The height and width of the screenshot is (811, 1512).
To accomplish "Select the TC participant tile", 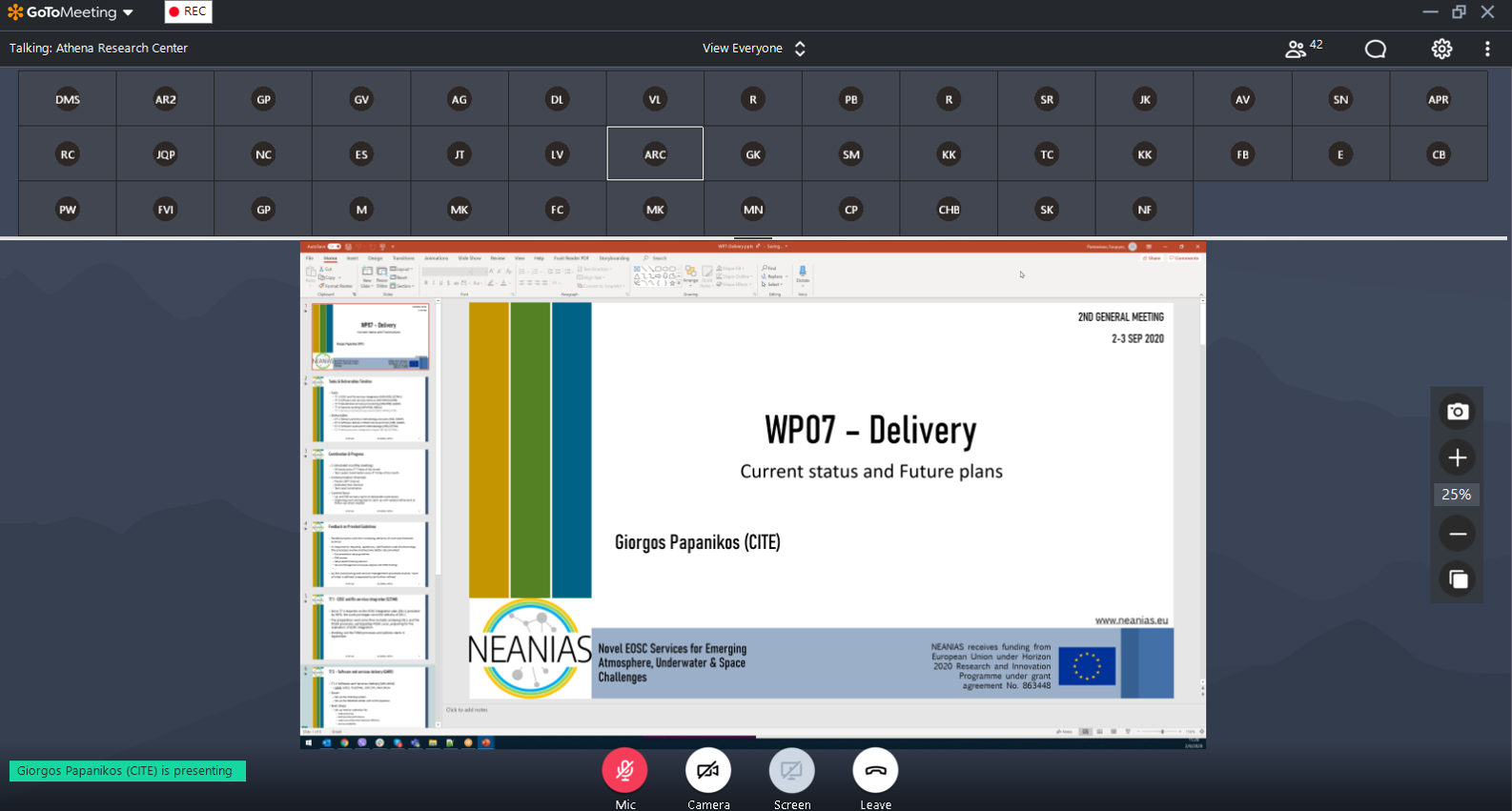I will (1047, 154).
